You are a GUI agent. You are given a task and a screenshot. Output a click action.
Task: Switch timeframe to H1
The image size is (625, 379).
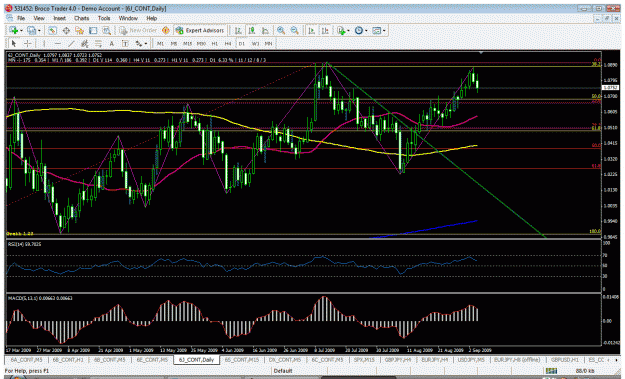(x=214, y=44)
